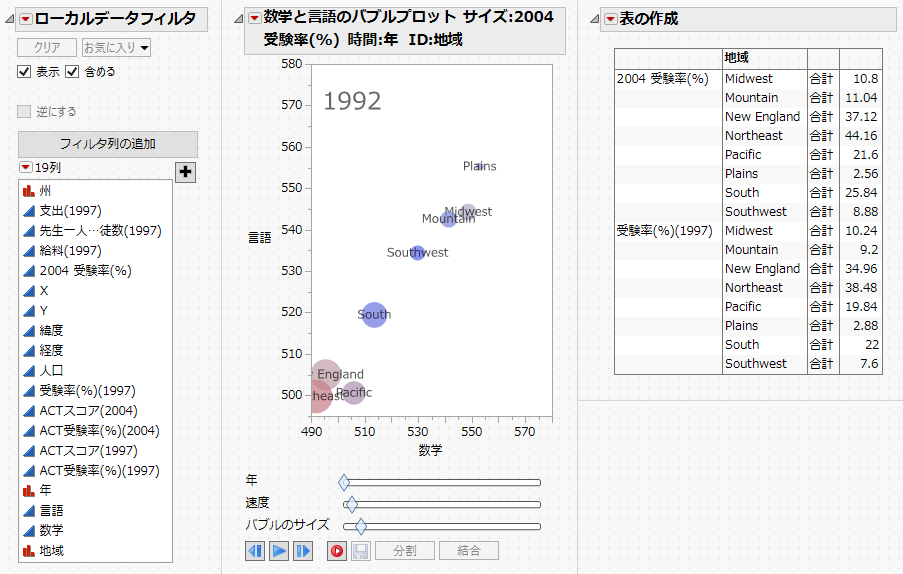Image resolution: width=903 pixels, height=574 pixels.
Task: Select ACT受験率(%)(1997) in column list
Action: 100,471
